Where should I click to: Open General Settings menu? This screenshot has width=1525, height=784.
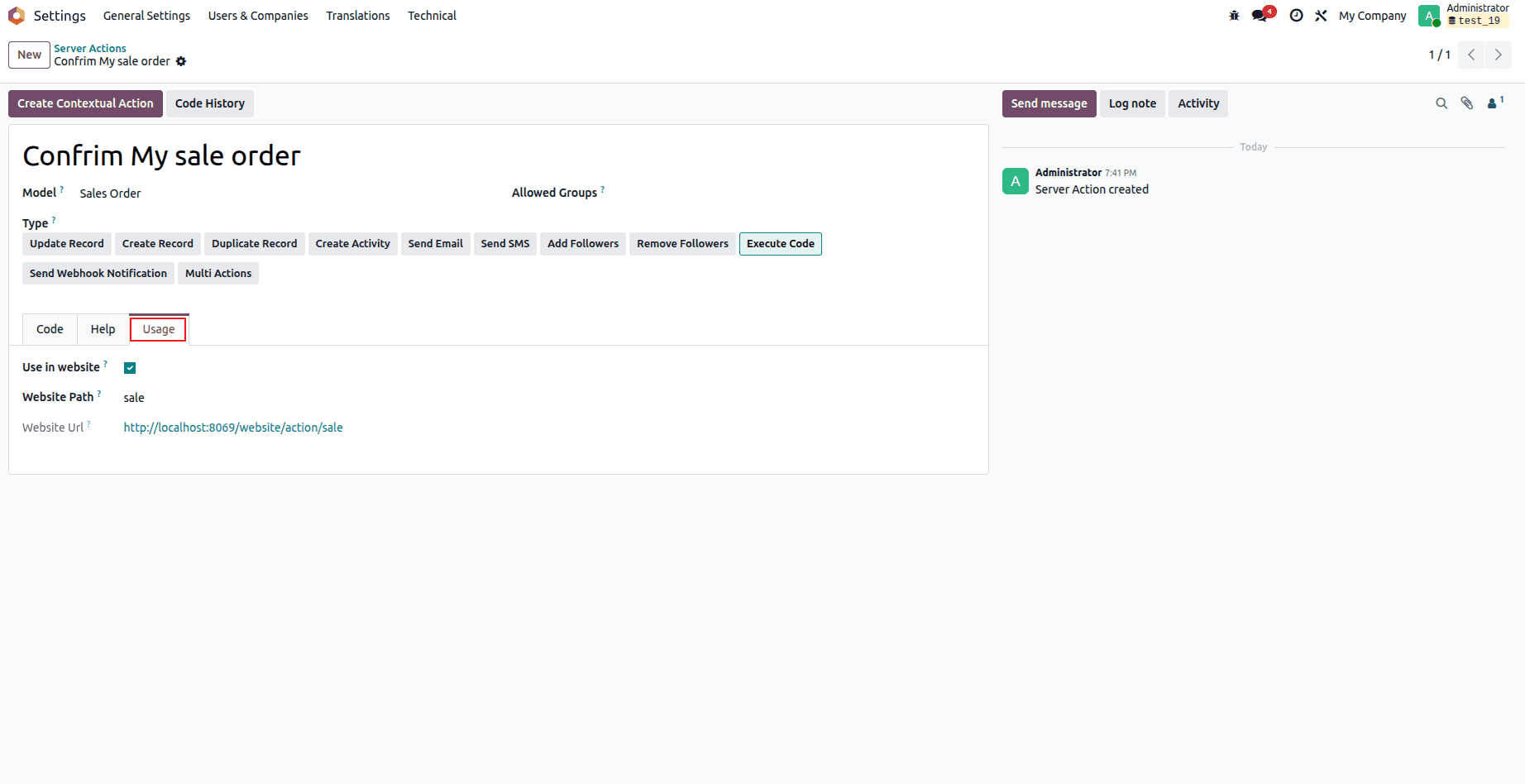146,16
